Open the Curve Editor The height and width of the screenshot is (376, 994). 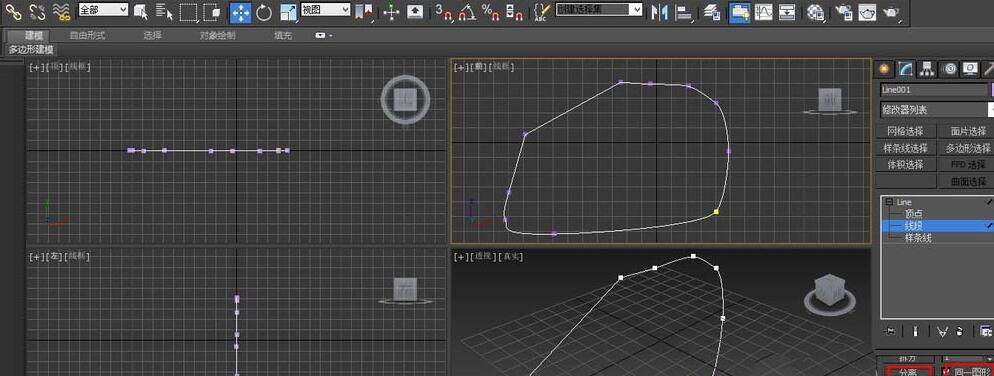tap(763, 11)
